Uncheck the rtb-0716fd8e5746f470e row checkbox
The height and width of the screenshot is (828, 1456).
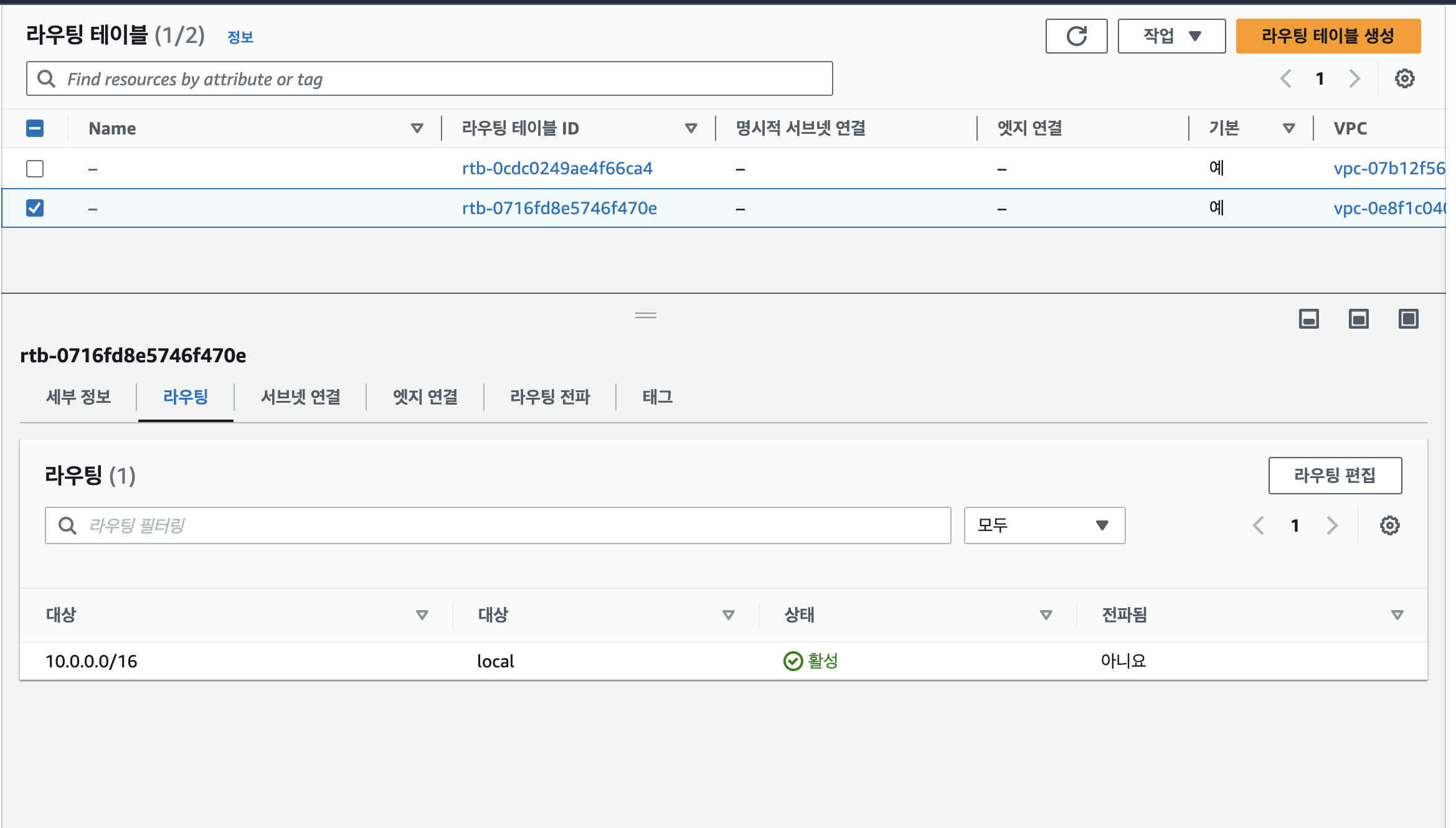tap(35, 208)
